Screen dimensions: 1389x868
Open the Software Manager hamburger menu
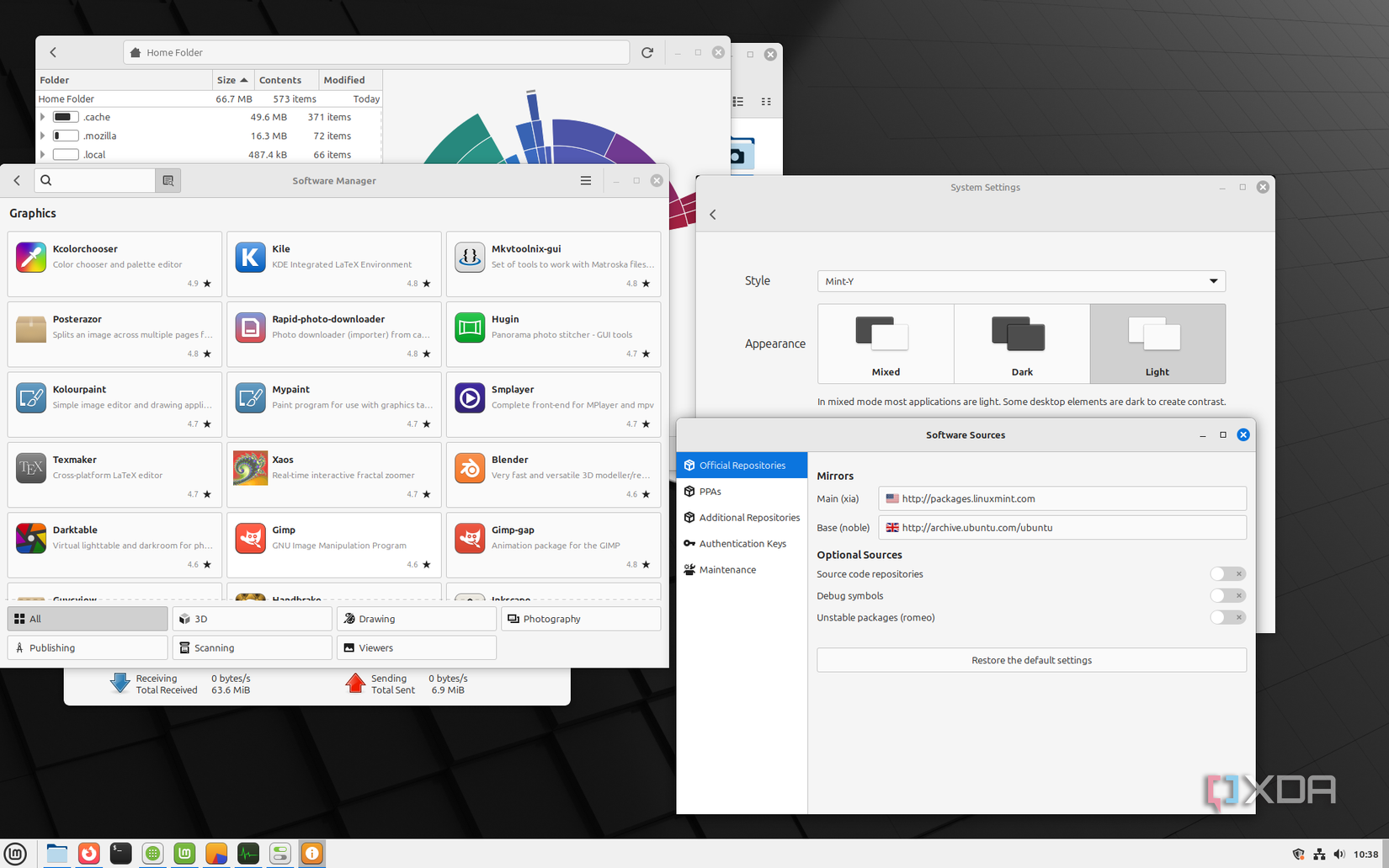(586, 179)
